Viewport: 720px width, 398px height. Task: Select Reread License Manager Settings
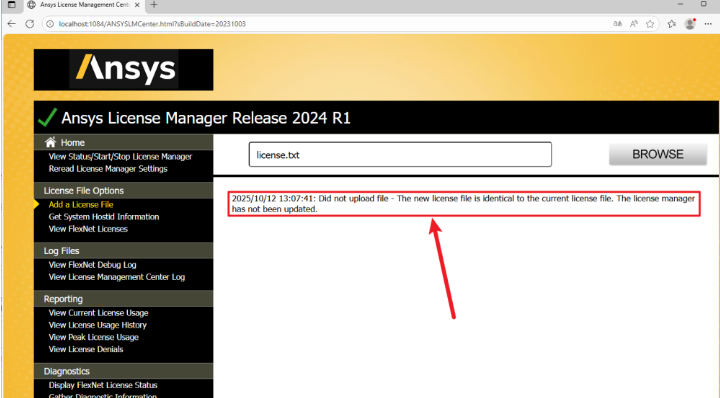tap(108, 168)
